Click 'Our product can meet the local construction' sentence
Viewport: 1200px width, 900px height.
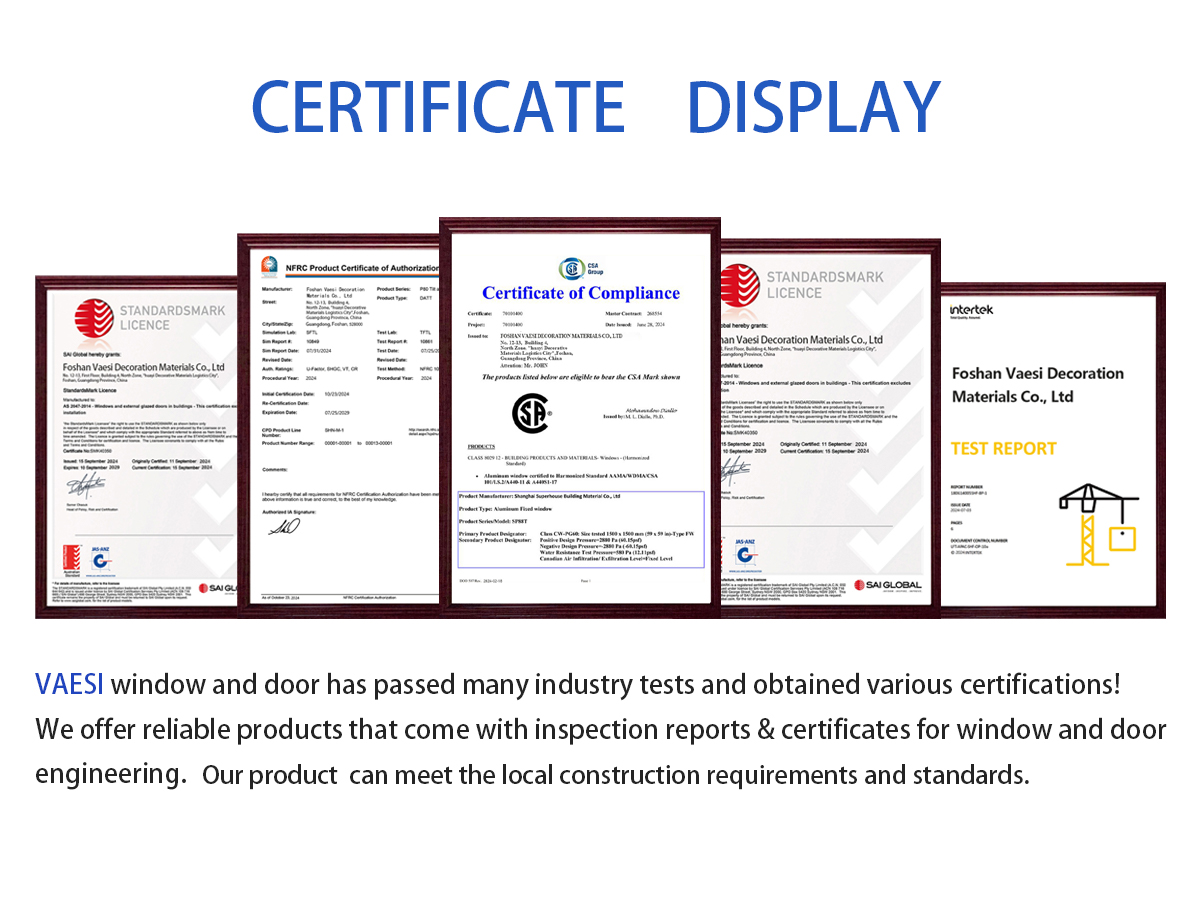(616, 775)
